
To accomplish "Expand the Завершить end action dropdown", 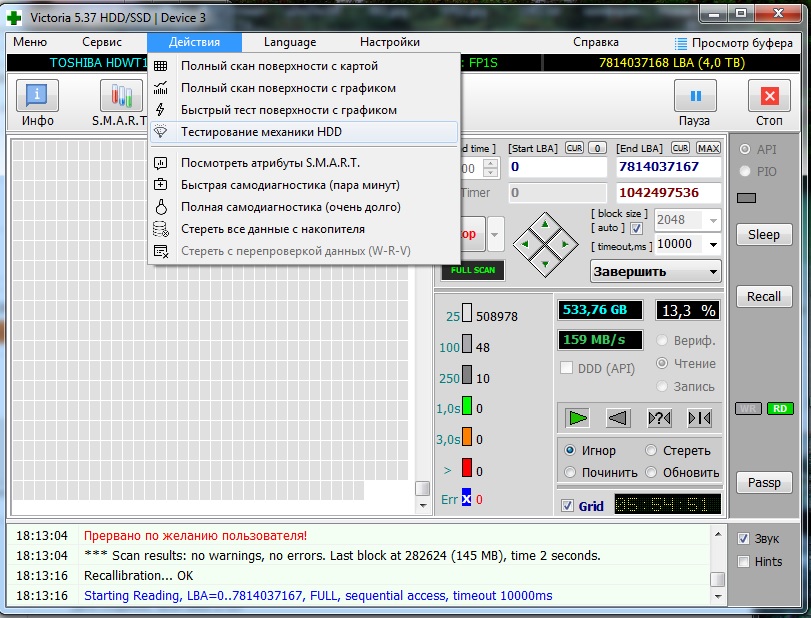I will pyautogui.click(x=713, y=272).
